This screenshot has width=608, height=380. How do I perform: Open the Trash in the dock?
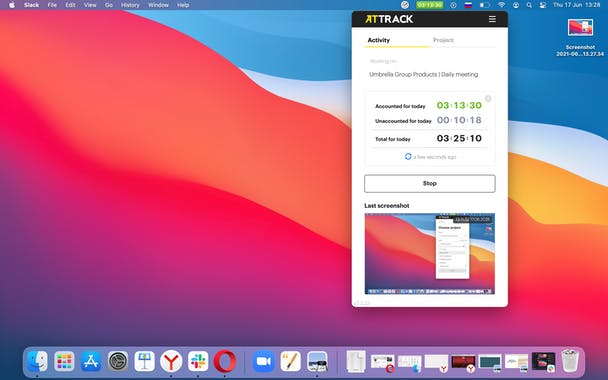click(x=570, y=361)
